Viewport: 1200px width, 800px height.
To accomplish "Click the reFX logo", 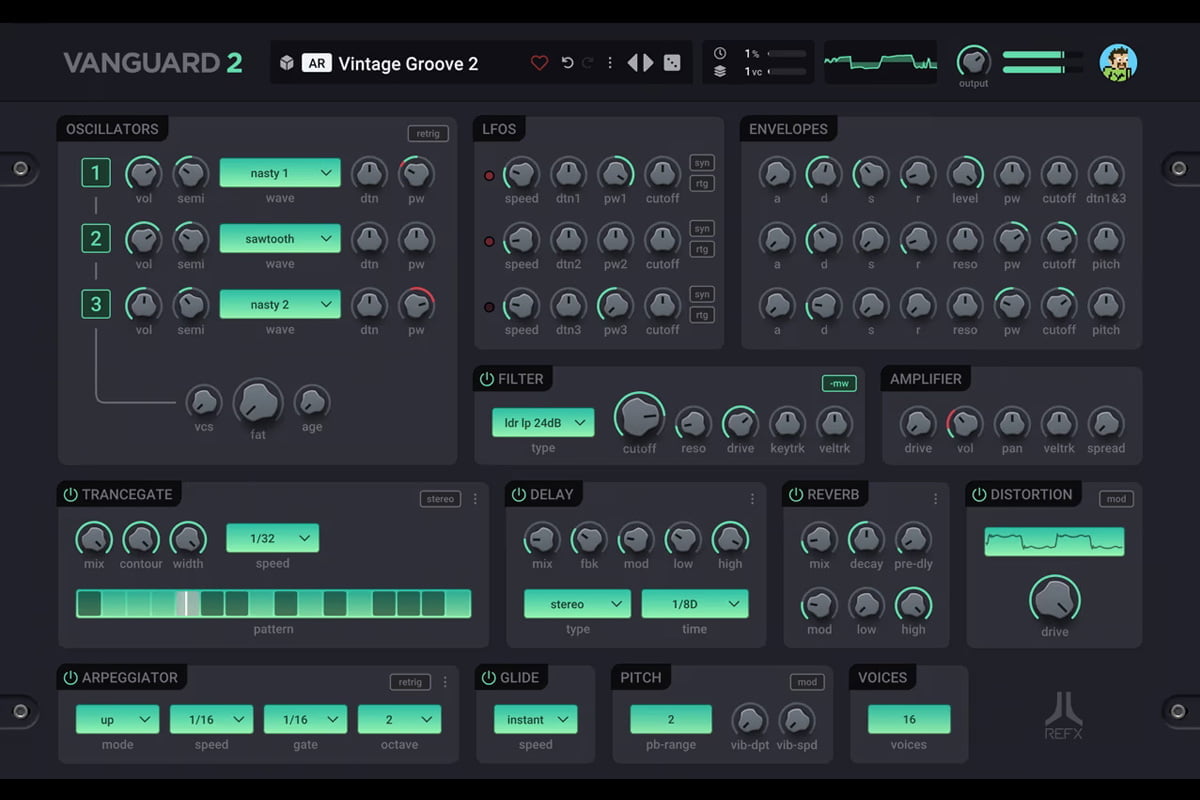I will (1064, 716).
